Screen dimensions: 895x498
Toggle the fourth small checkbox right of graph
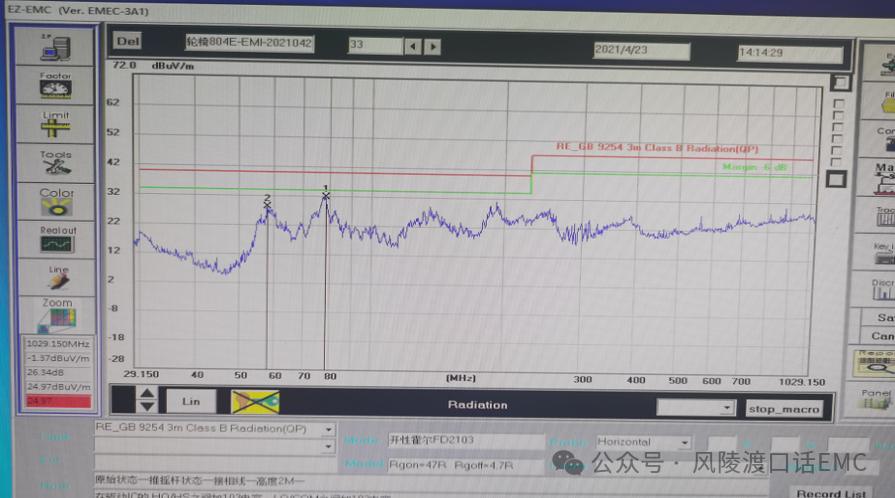(x=837, y=139)
